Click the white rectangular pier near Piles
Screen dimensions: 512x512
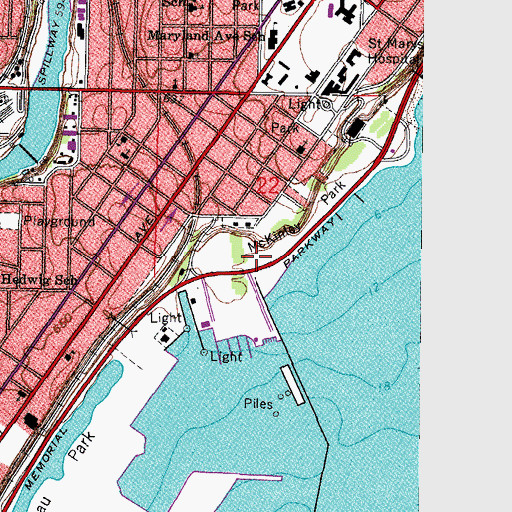293,385
